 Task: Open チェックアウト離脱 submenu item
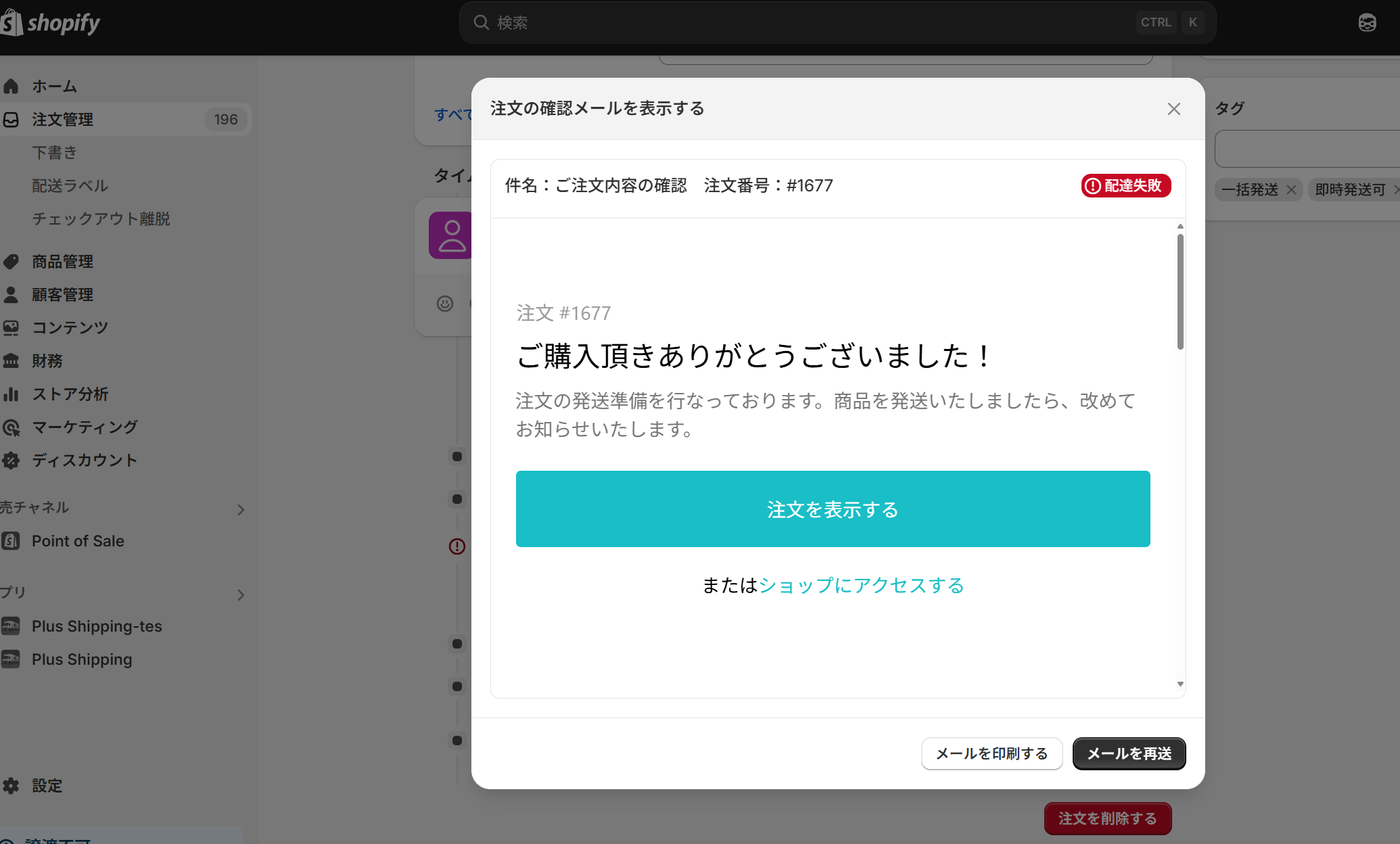click(101, 219)
